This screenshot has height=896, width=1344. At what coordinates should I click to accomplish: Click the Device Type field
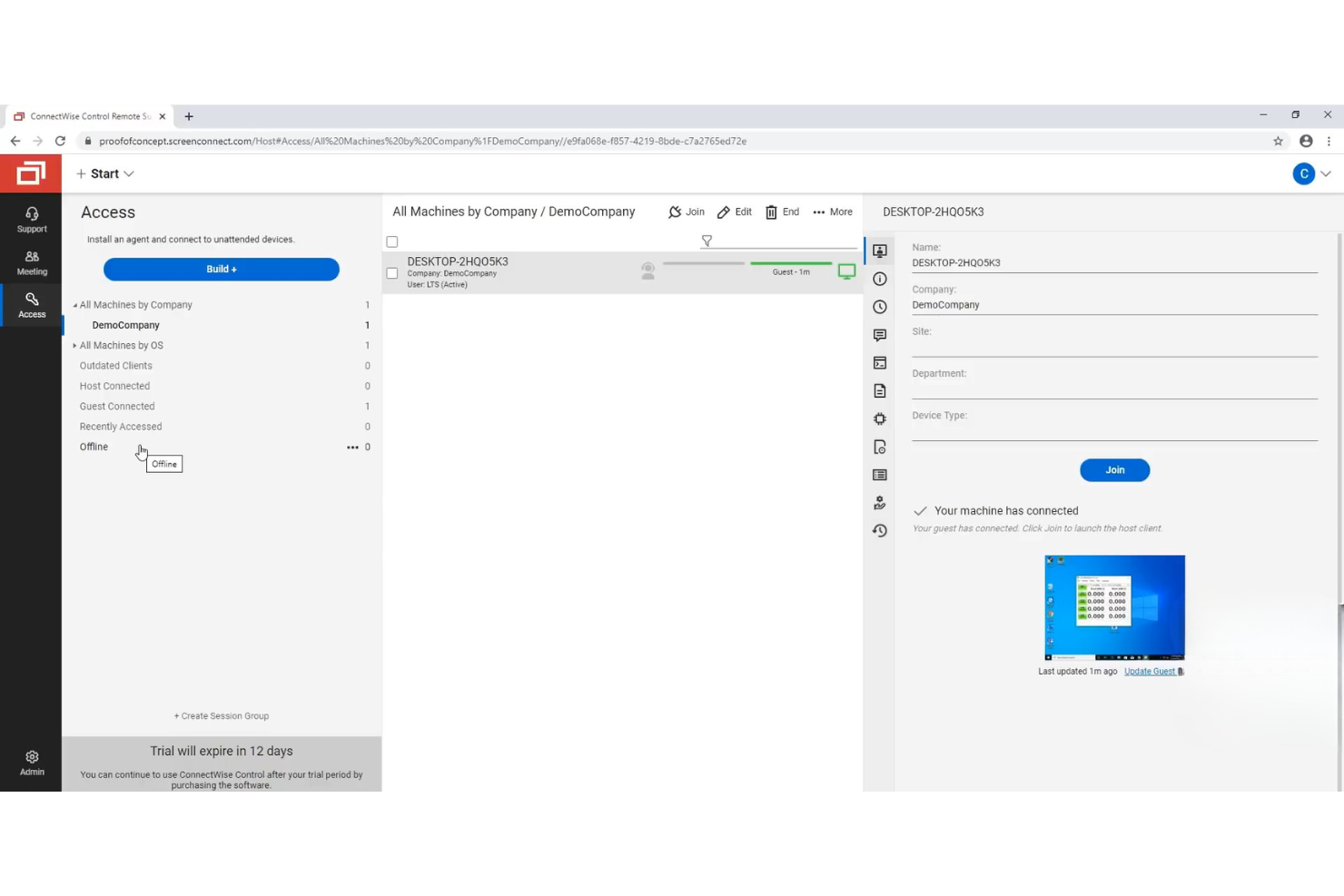[1114, 430]
